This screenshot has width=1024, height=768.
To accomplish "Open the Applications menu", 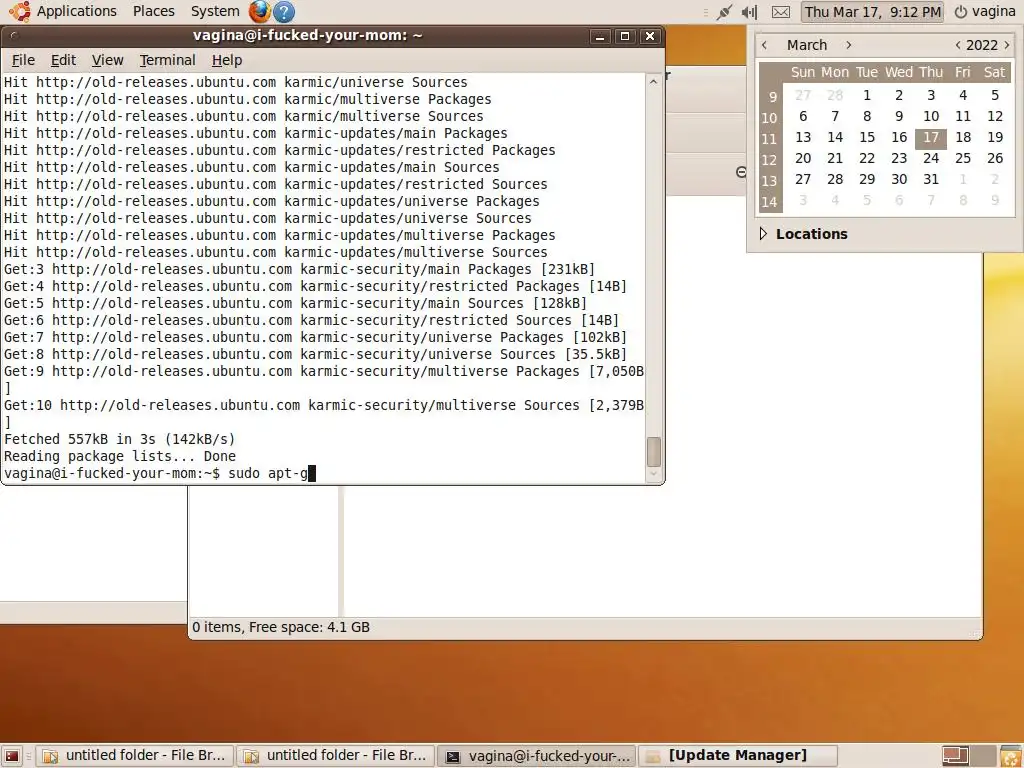I will (x=76, y=11).
